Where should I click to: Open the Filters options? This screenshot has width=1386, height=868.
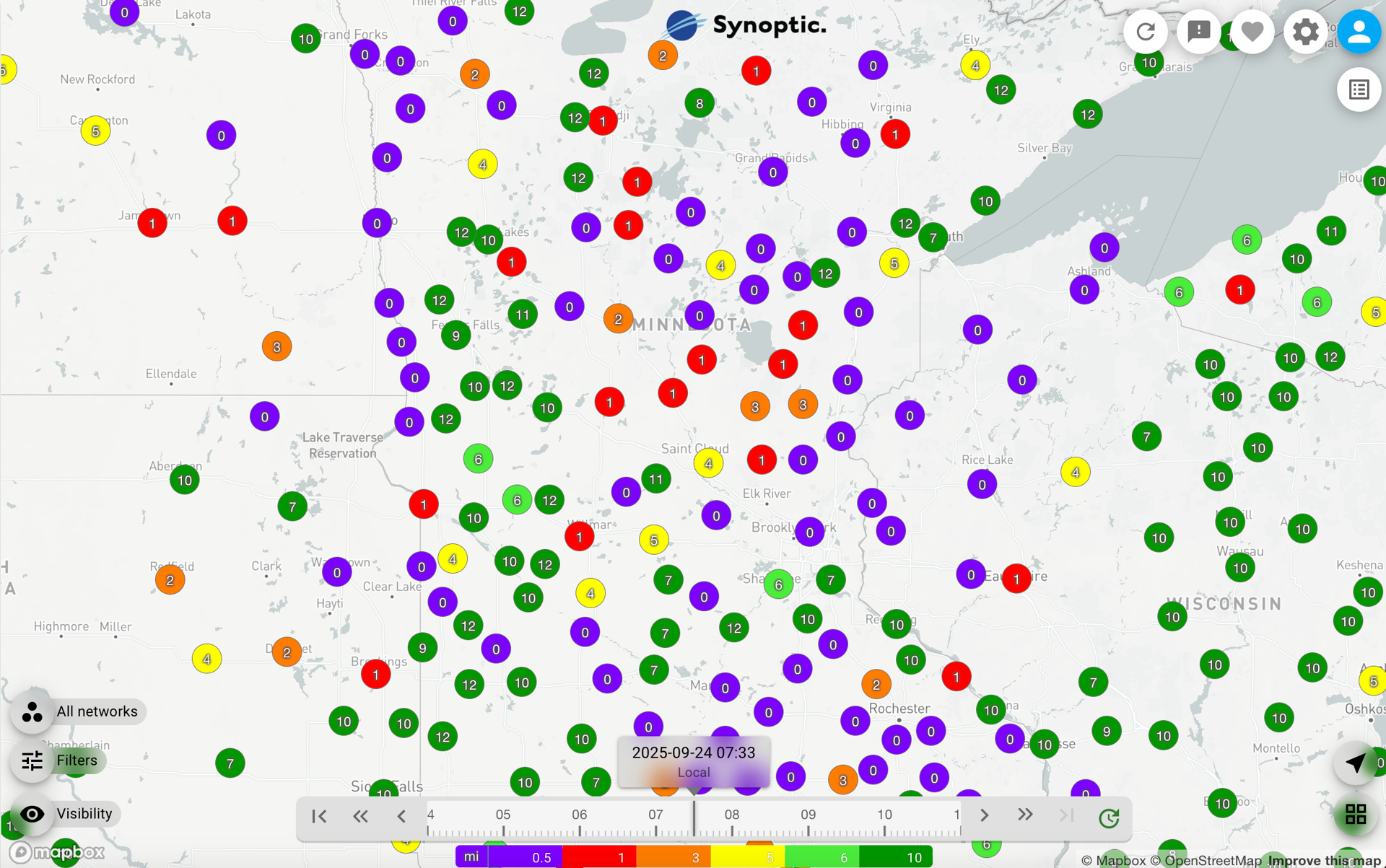click(58, 760)
